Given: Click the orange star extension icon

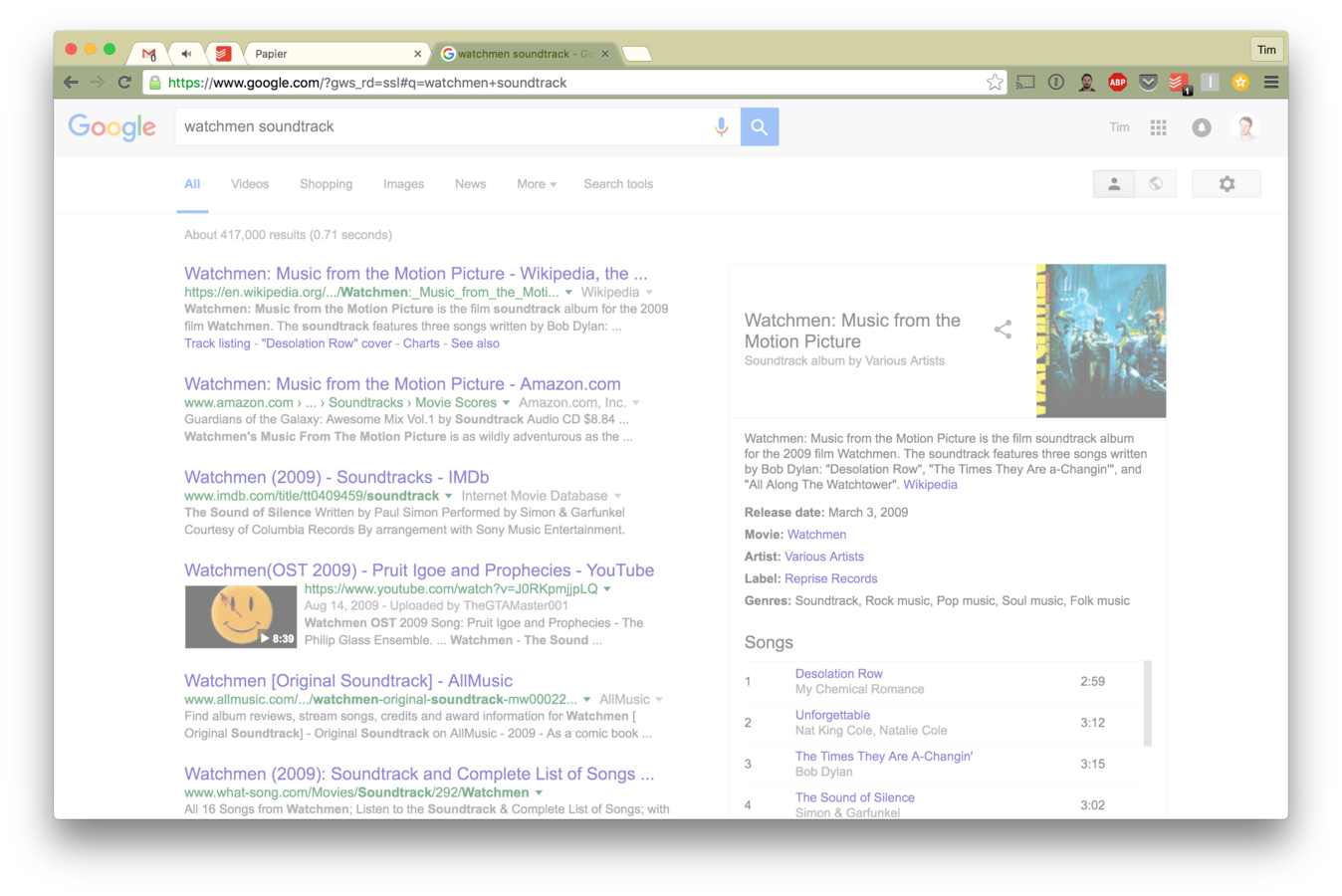Looking at the screenshot, I should [x=1240, y=83].
